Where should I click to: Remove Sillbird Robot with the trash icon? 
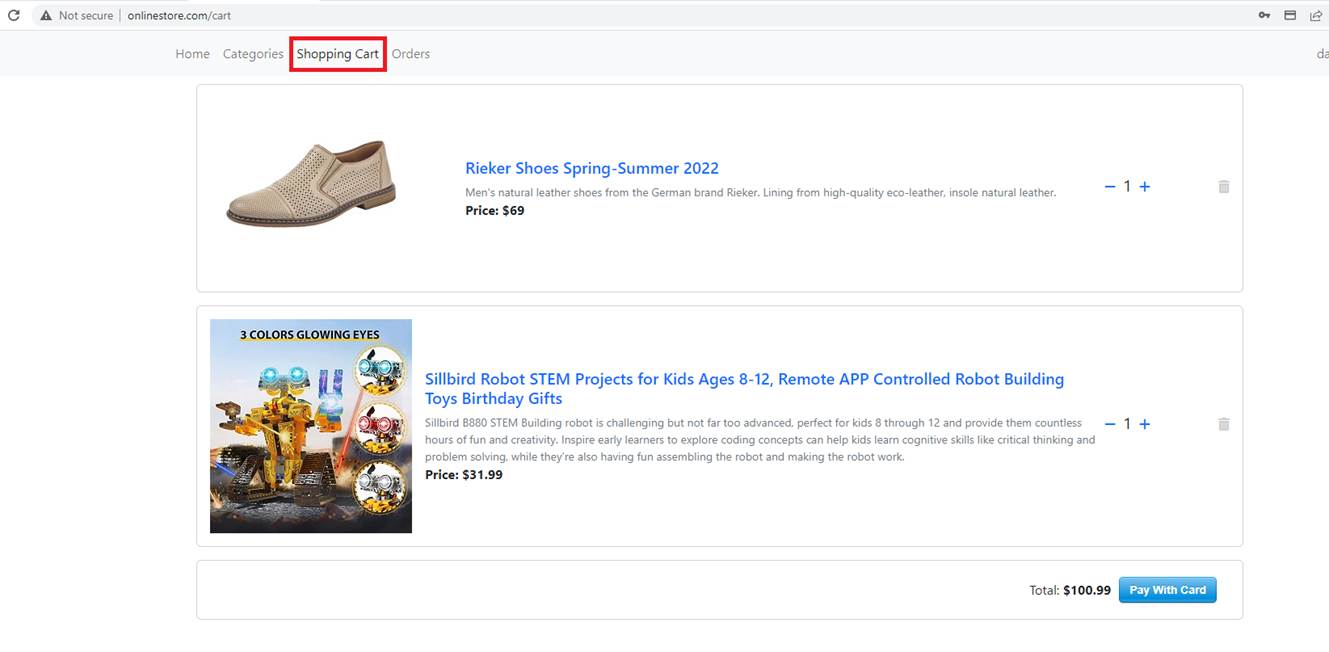click(x=1223, y=424)
